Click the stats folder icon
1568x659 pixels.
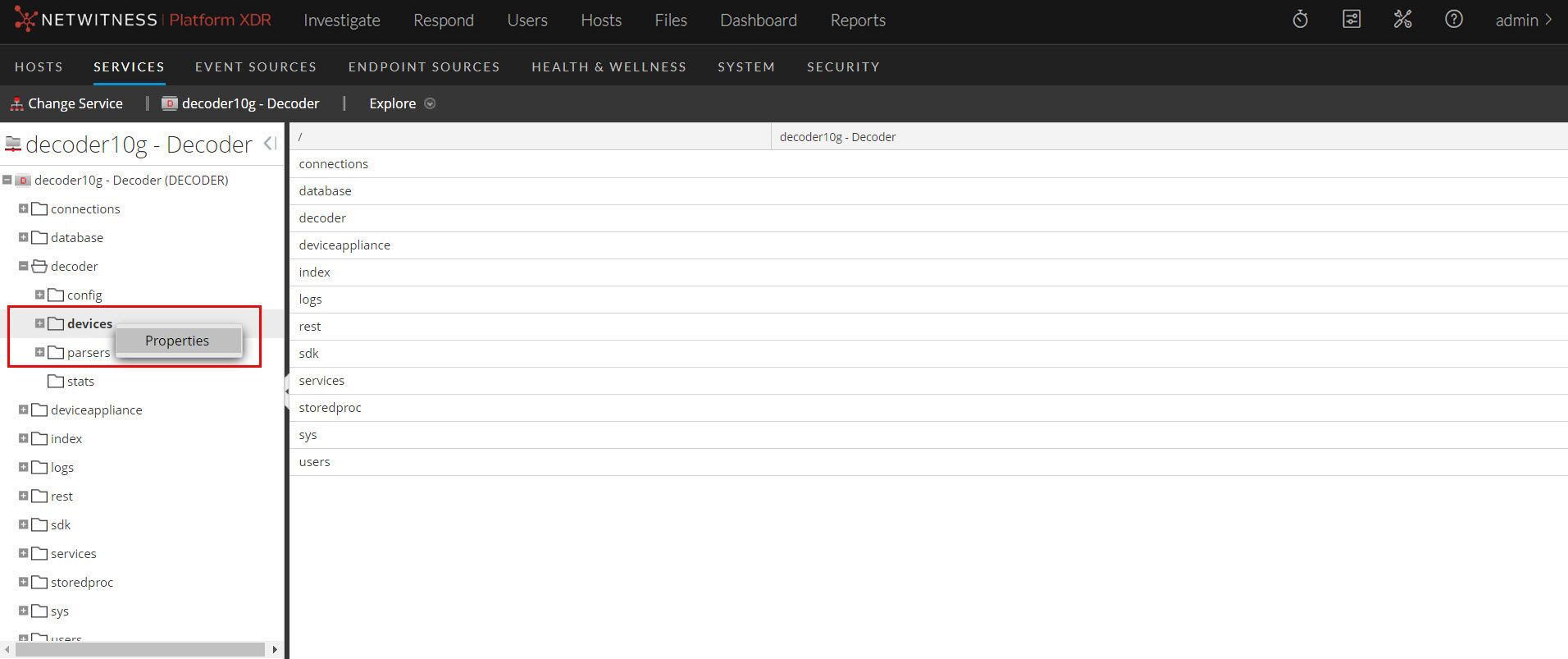click(x=56, y=381)
